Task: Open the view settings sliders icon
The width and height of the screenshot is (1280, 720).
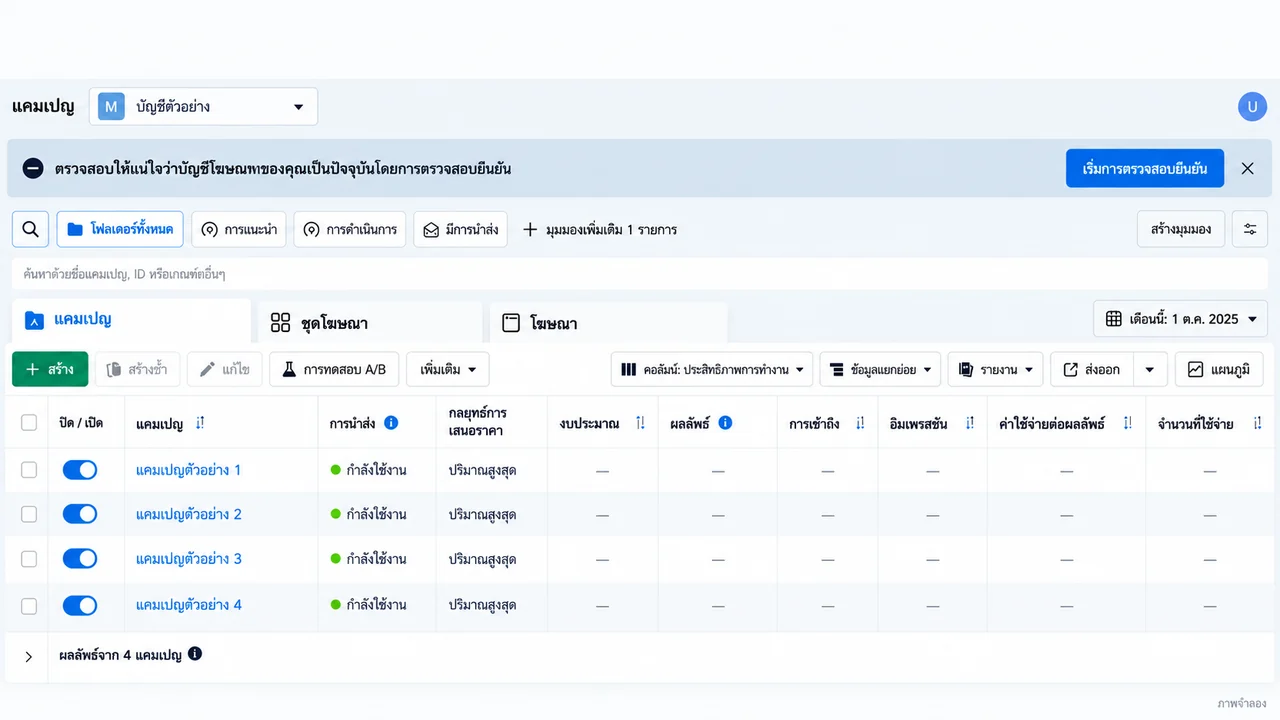Action: tap(1250, 229)
